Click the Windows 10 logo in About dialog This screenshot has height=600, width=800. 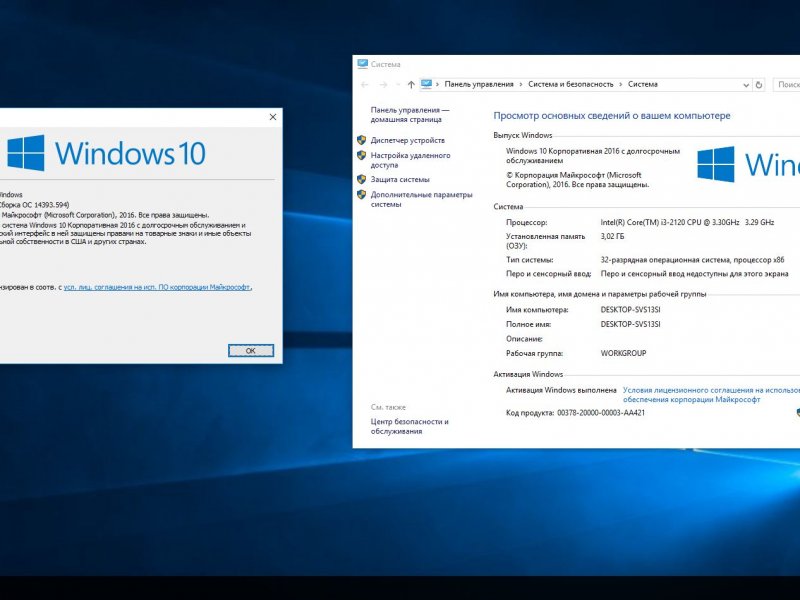[106, 153]
